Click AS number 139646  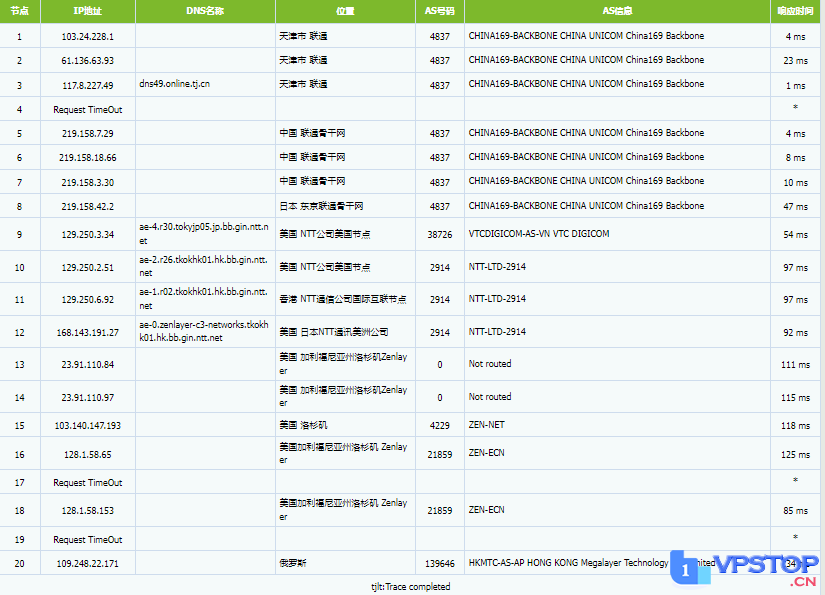point(440,564)
